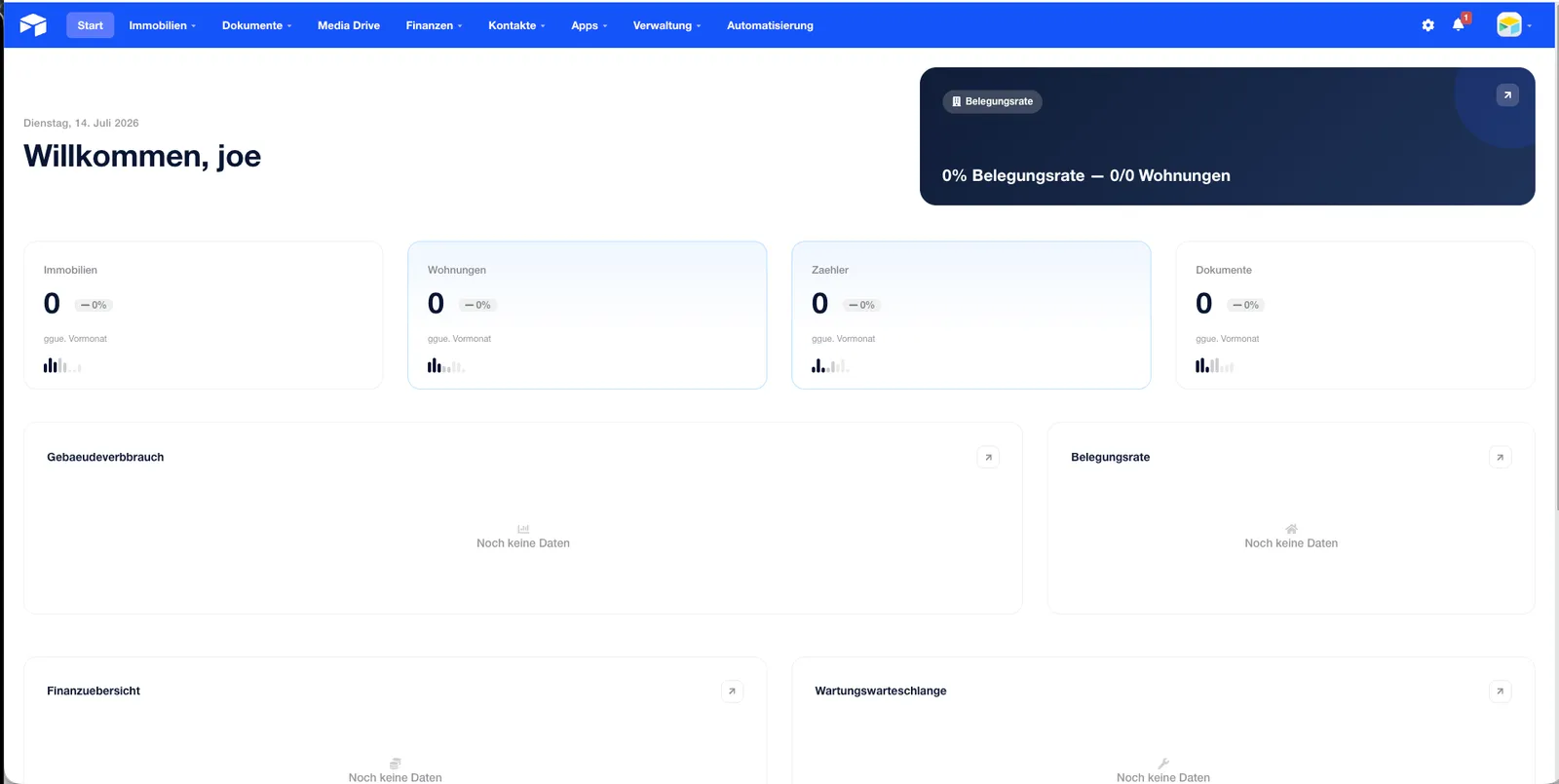Click the 0% badge in Immobilien card
The height and width of the screenshot is (784, 1559).
point(94,305)
